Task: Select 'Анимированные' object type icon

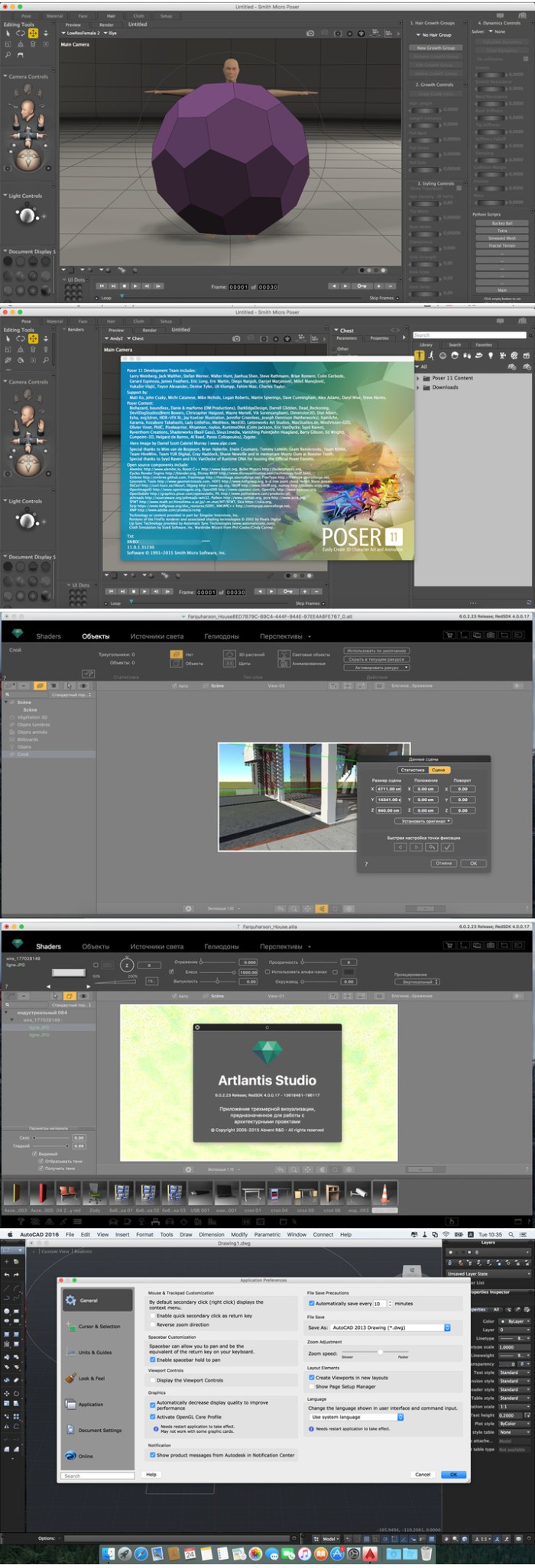Action: coord(284,663)
